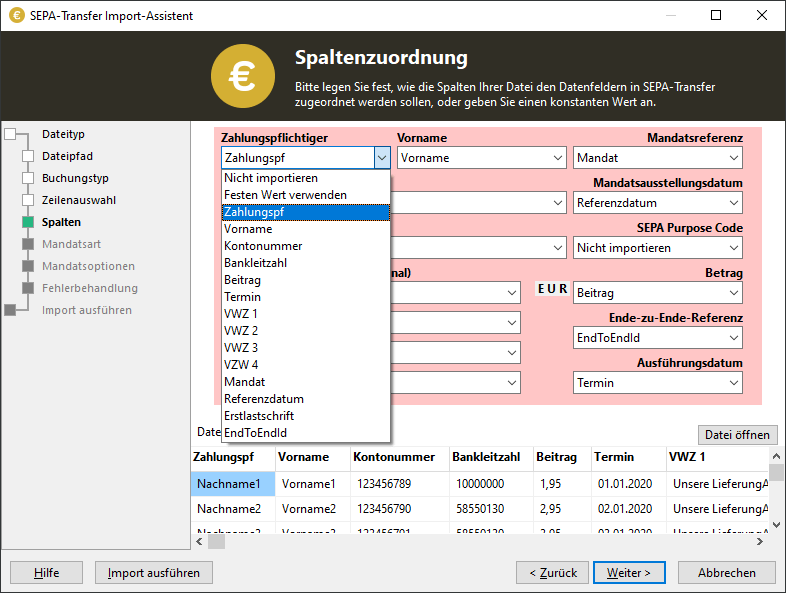Screen dimensions: 786x593
Task: Click the 'Import ausführen' bottom button
Action: coord(154,572)
